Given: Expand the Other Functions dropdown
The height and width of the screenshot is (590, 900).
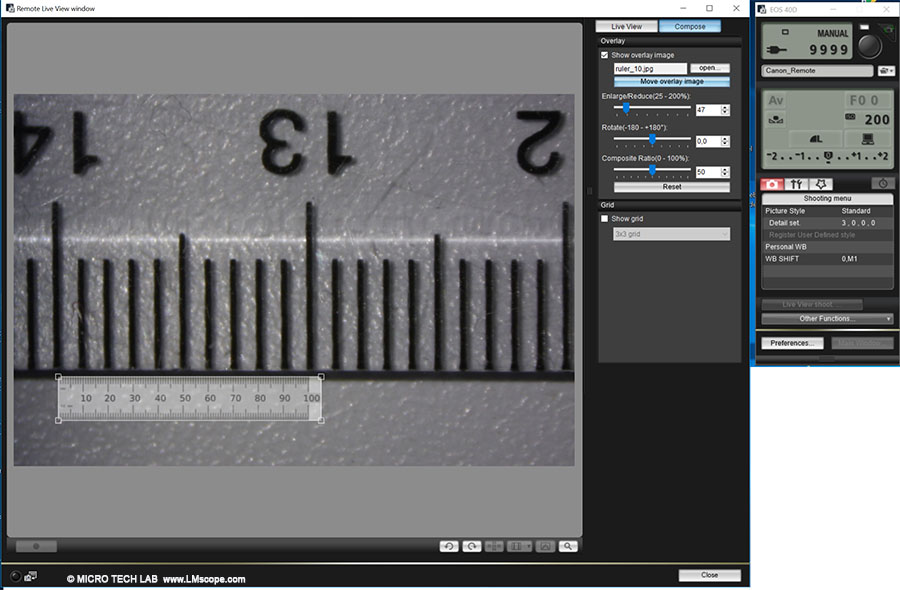Looking at the screenshot, I should 826,319.
